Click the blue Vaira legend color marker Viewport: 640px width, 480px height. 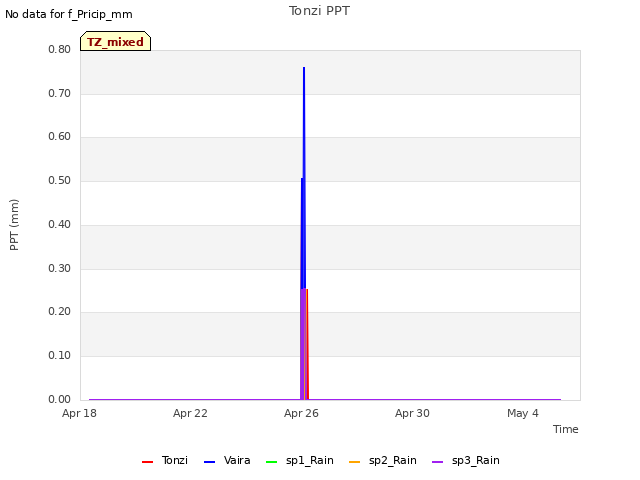209,462
